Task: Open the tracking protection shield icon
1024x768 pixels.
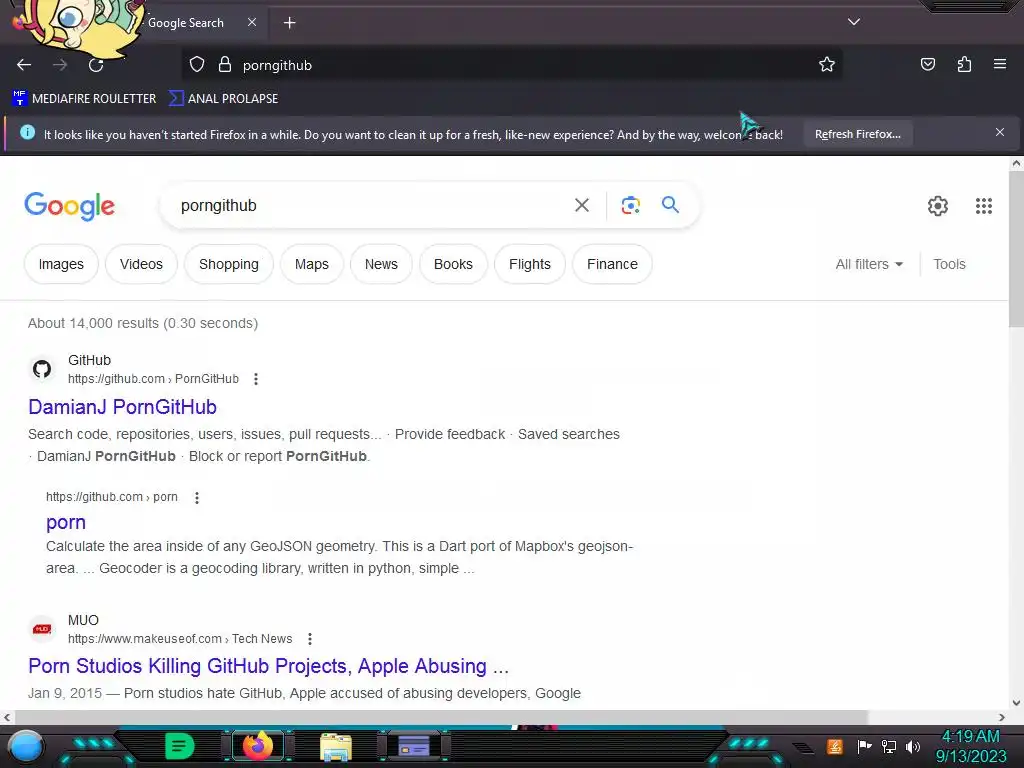Action: click(197, 65)
